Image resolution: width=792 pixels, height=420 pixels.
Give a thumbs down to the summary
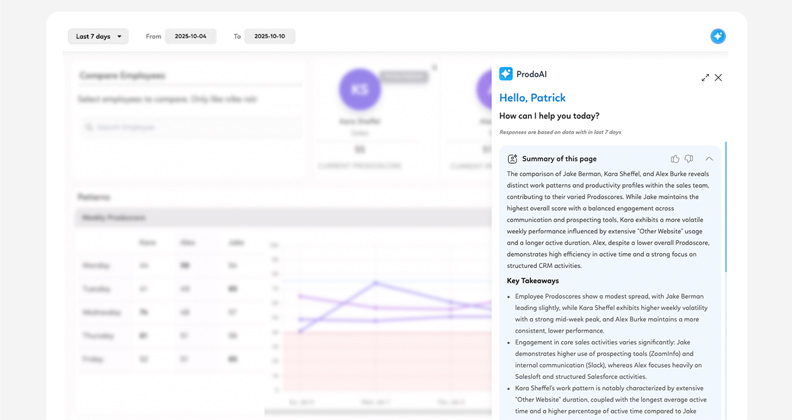coord(689,159)
